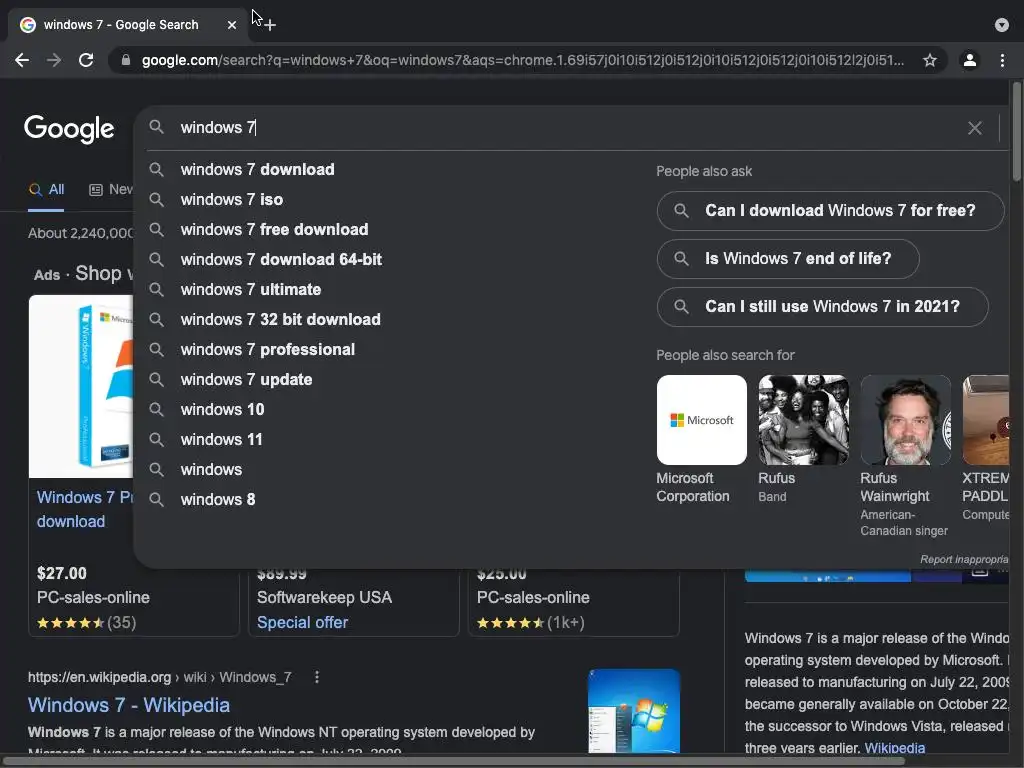This screenshot has width=1024, height=768.
Task: Click the 1k+ review star rating
Action: point(530,623)
